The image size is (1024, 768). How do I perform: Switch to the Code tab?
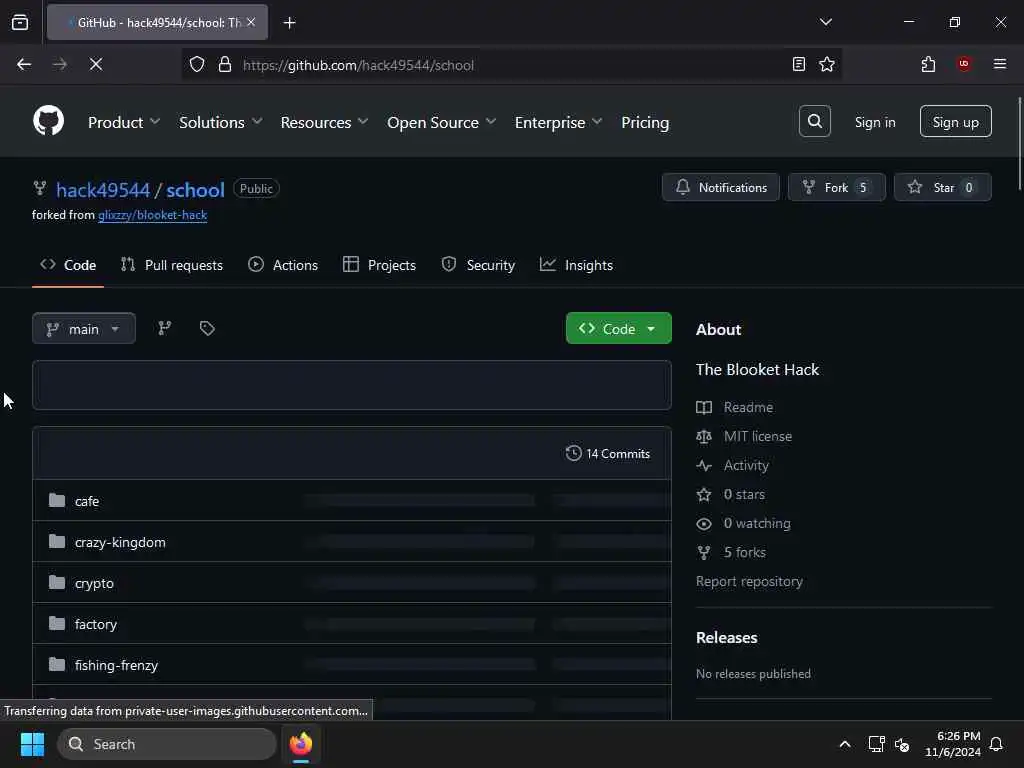pos(68,265)
